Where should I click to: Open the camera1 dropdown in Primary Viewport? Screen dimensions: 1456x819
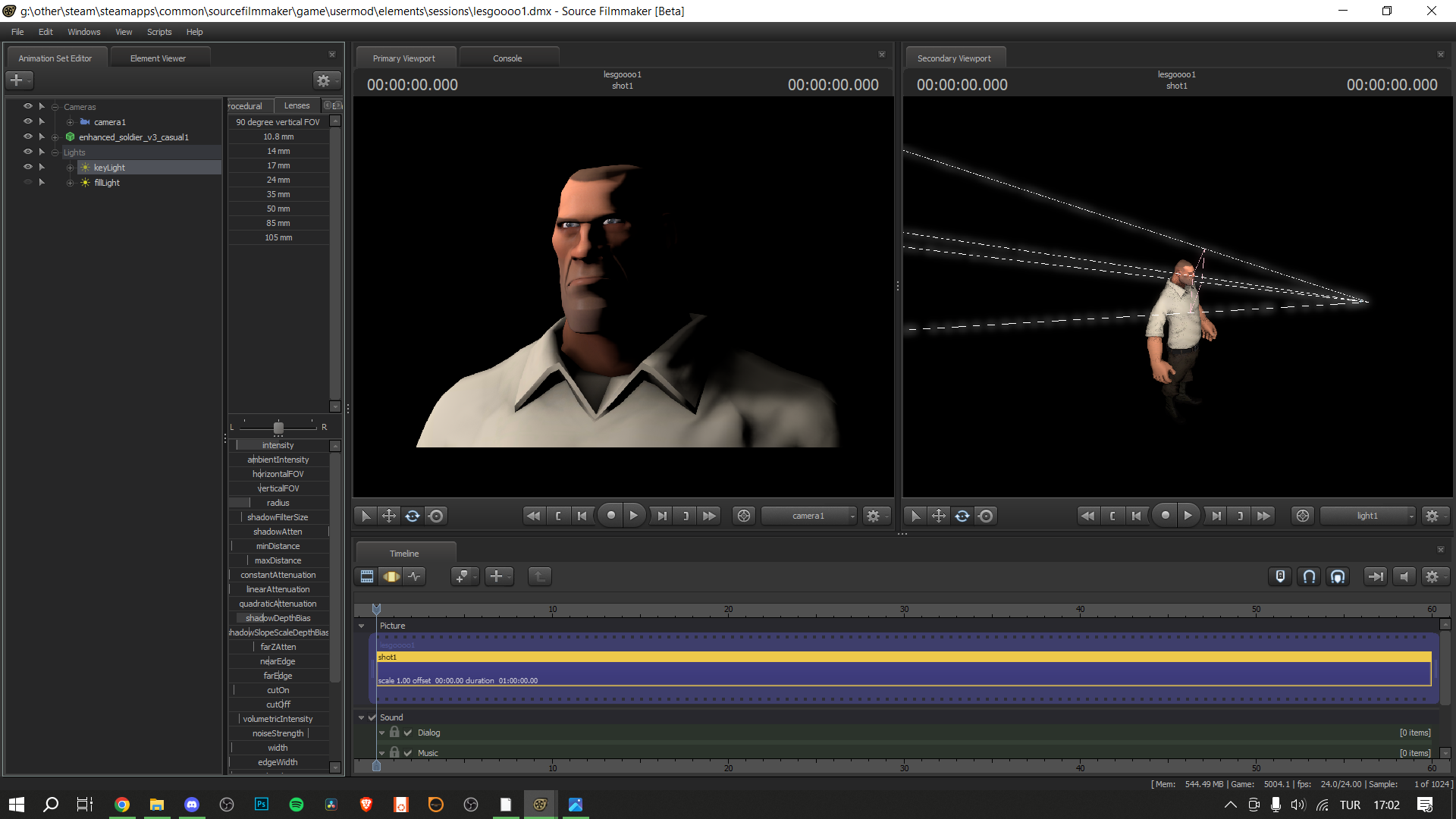tap(809, 516)
